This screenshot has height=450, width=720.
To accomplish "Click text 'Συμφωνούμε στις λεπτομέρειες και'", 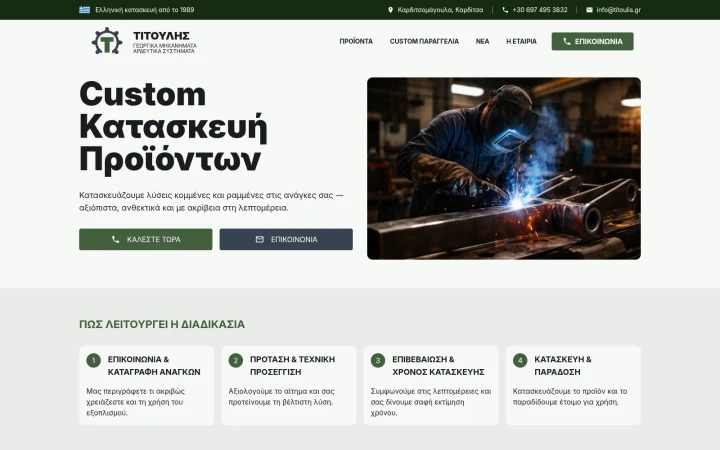I will point(431,391).
